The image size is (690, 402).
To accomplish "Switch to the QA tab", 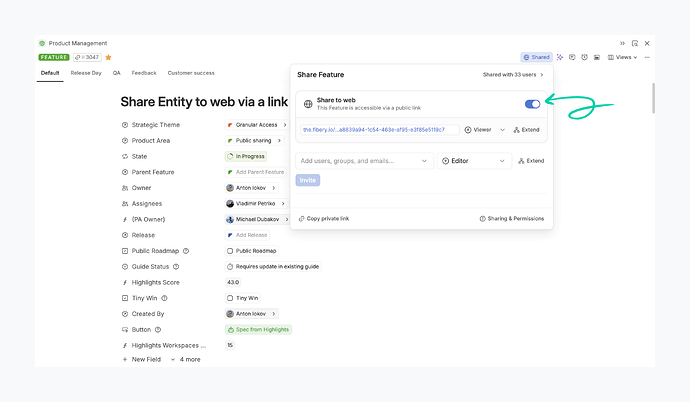I will (x=116, y=73).
